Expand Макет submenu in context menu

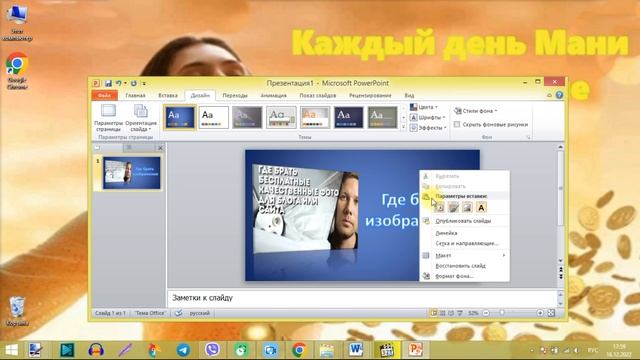pos(464,256)
